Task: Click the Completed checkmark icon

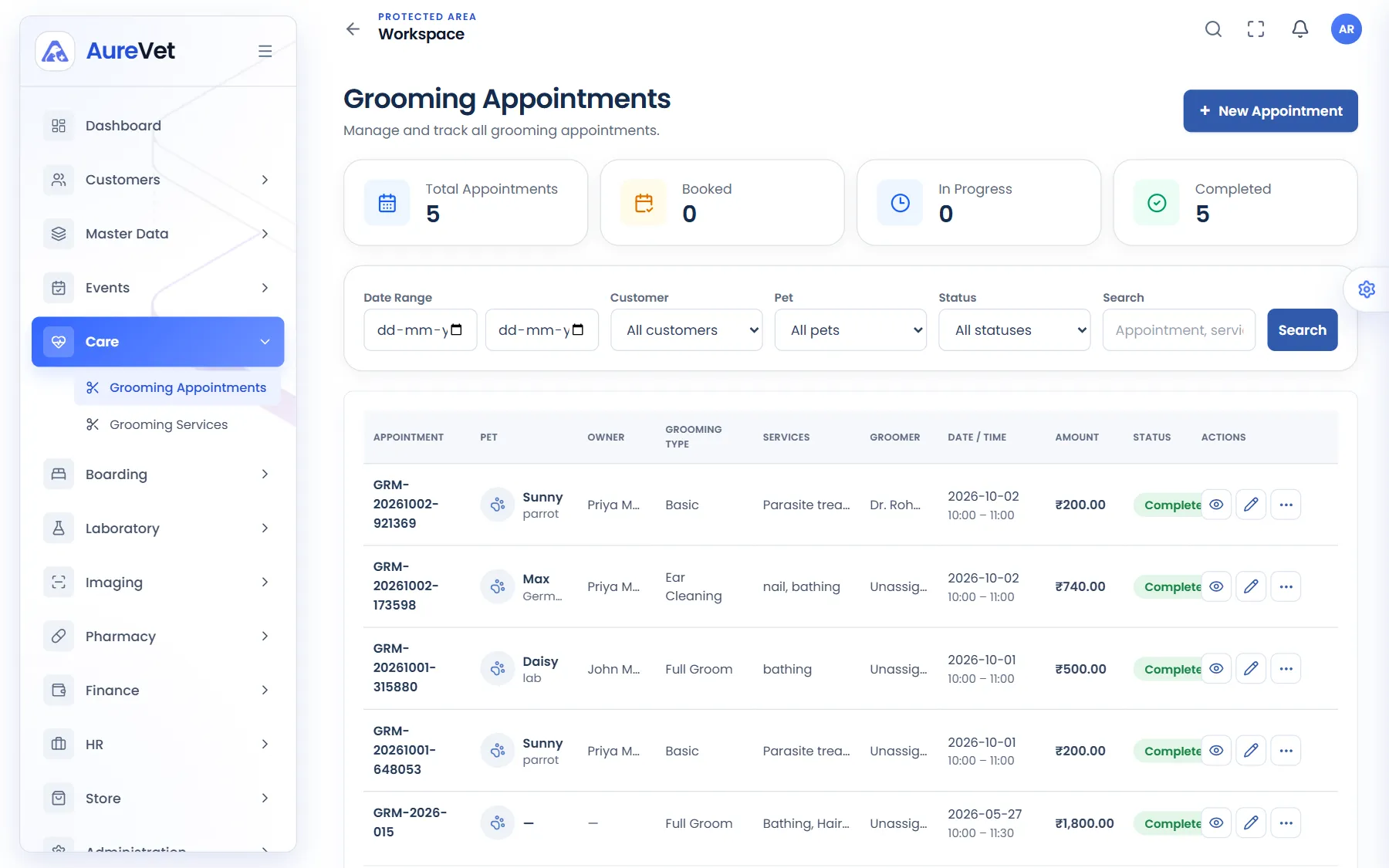Action: (x=1157, y=203)
